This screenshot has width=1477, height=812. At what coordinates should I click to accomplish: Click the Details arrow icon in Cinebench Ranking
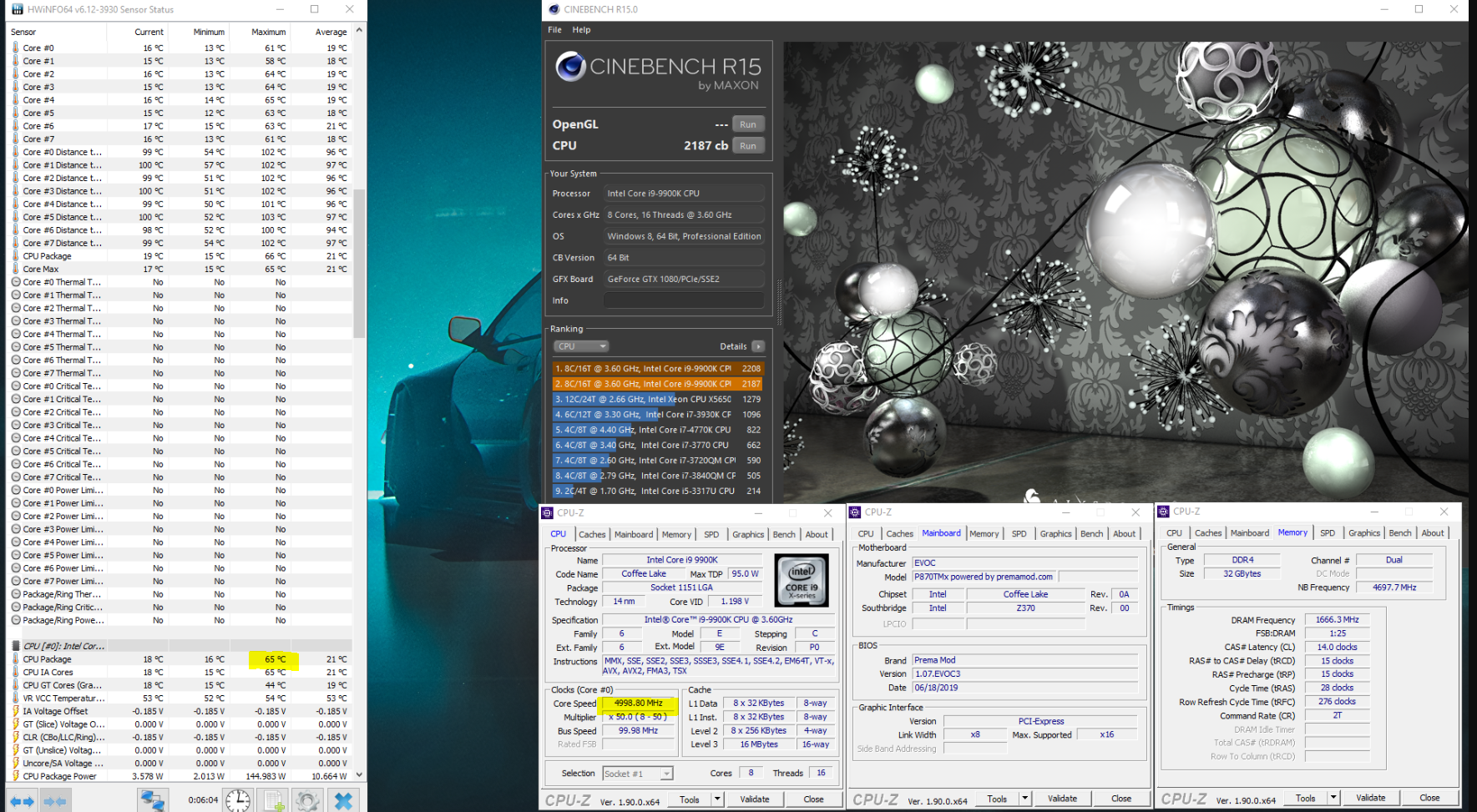coord(758,346)
